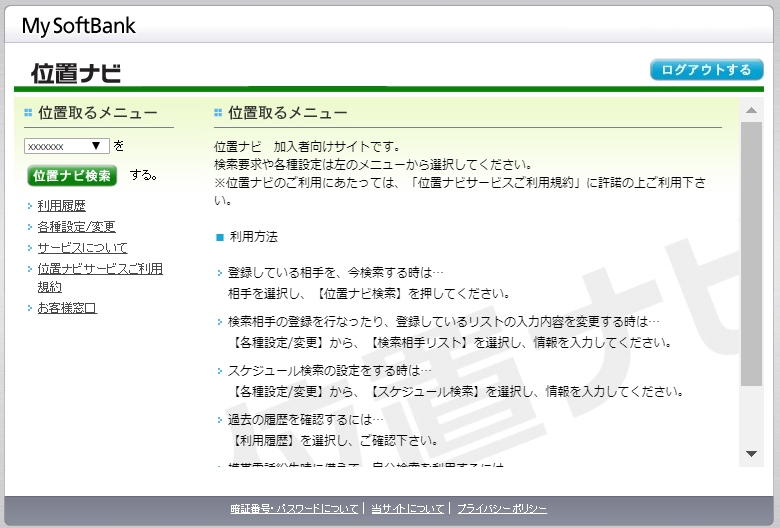
Task: Click the 利用方法 section heading
Action: 254,237
